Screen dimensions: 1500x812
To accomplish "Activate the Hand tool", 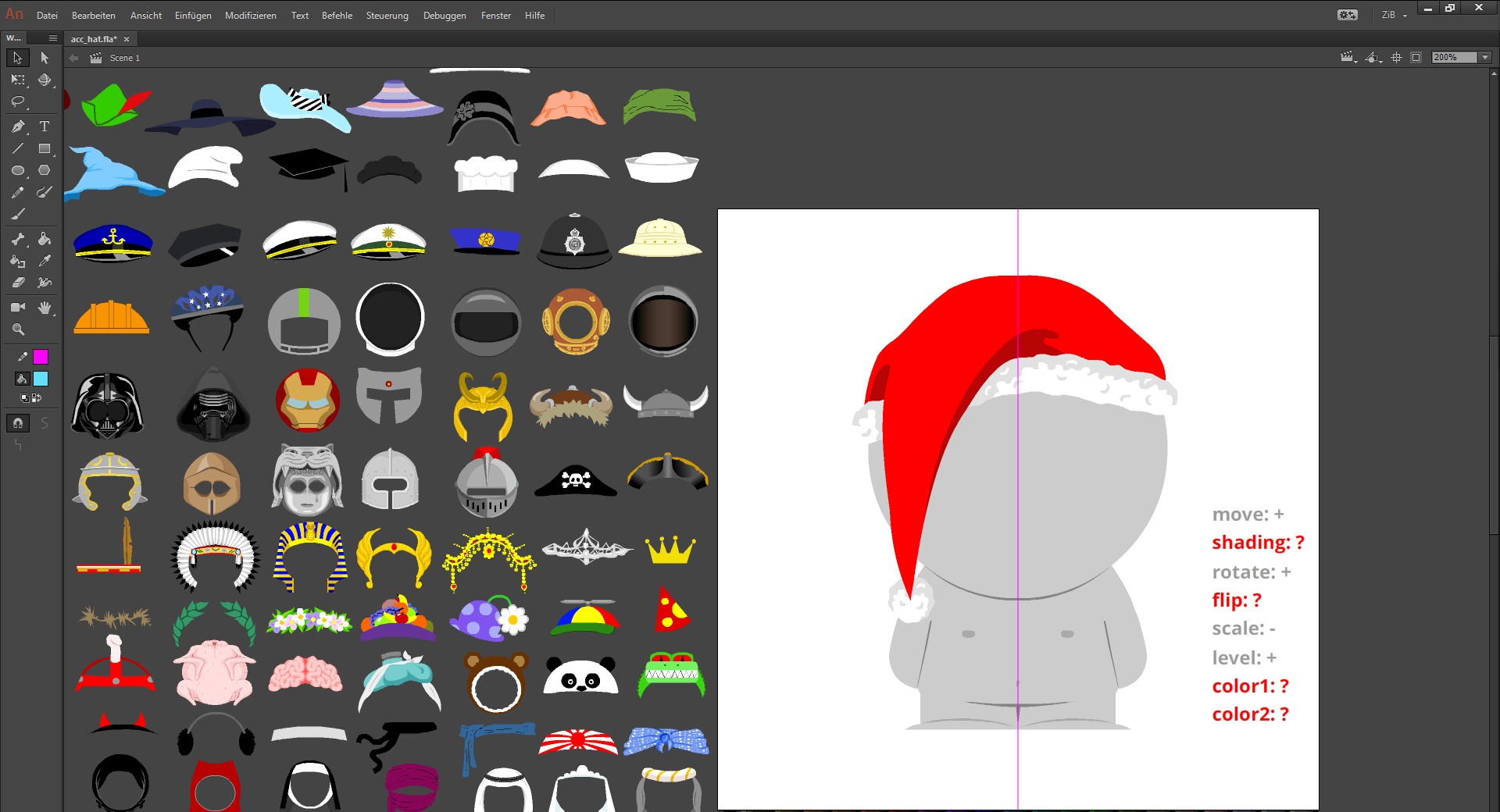I will point(45,308).
